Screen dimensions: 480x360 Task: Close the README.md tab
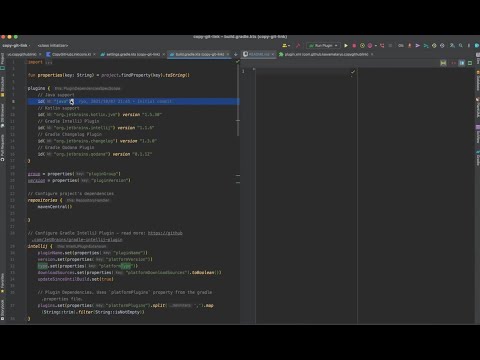coord(273,54)
